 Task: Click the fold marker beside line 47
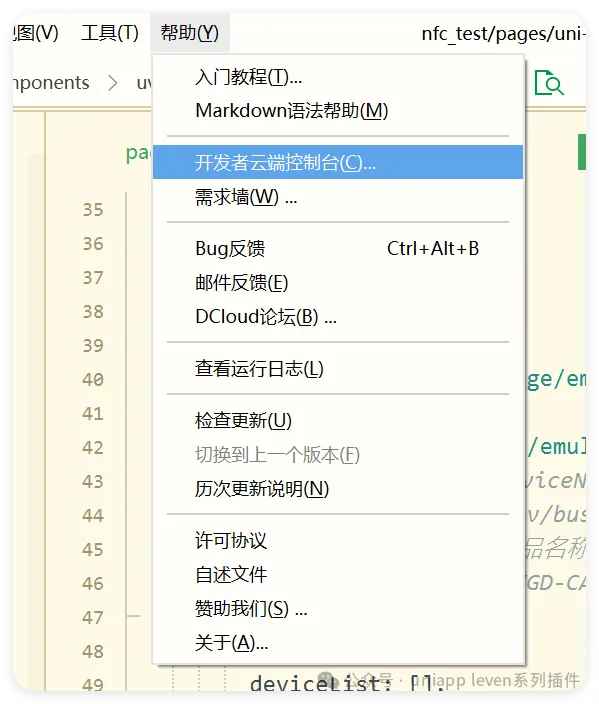pyautogui.click(x=133, y=616)
